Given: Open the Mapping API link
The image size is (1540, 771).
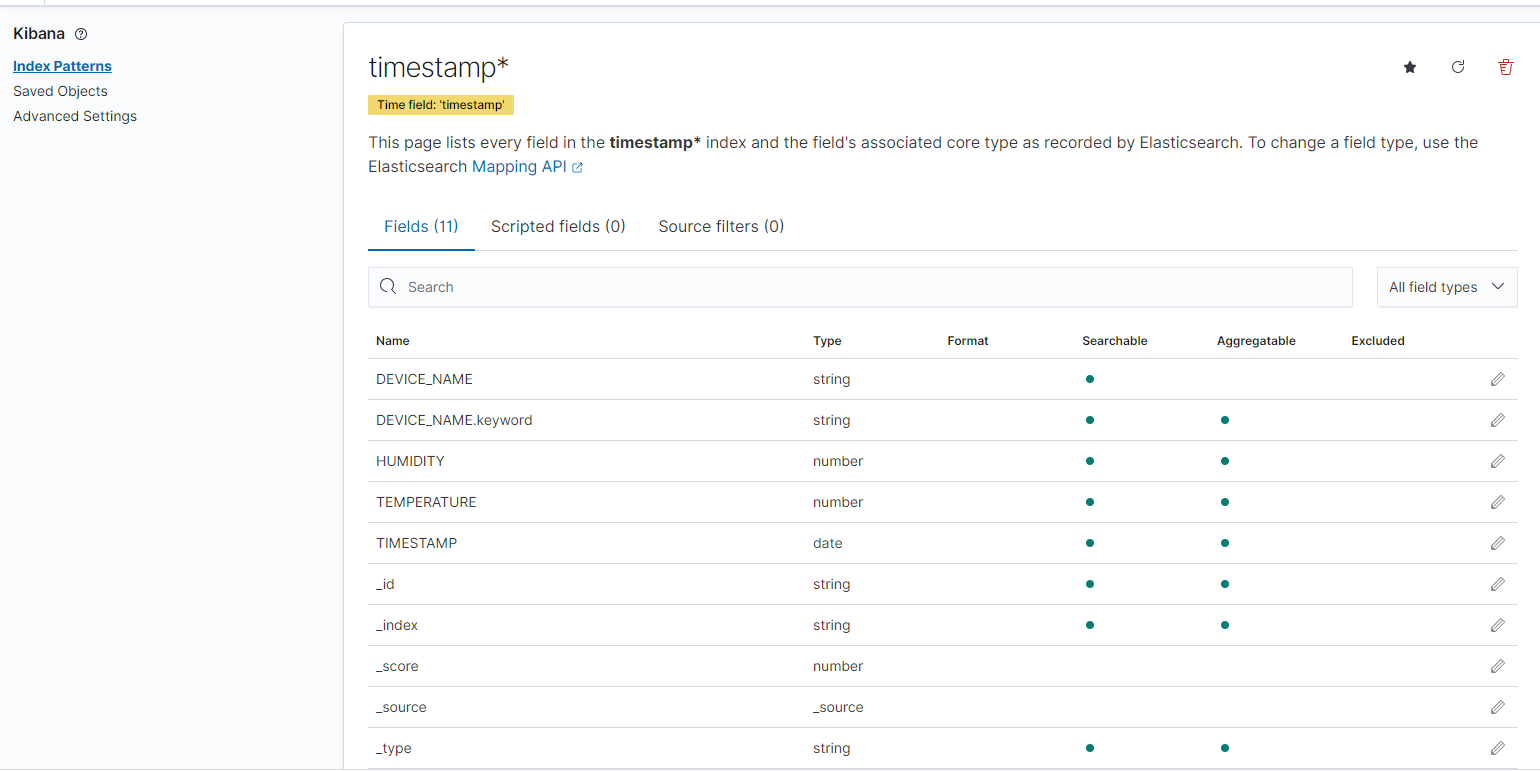Looking at the screenshot, I should tap(527, 167).
